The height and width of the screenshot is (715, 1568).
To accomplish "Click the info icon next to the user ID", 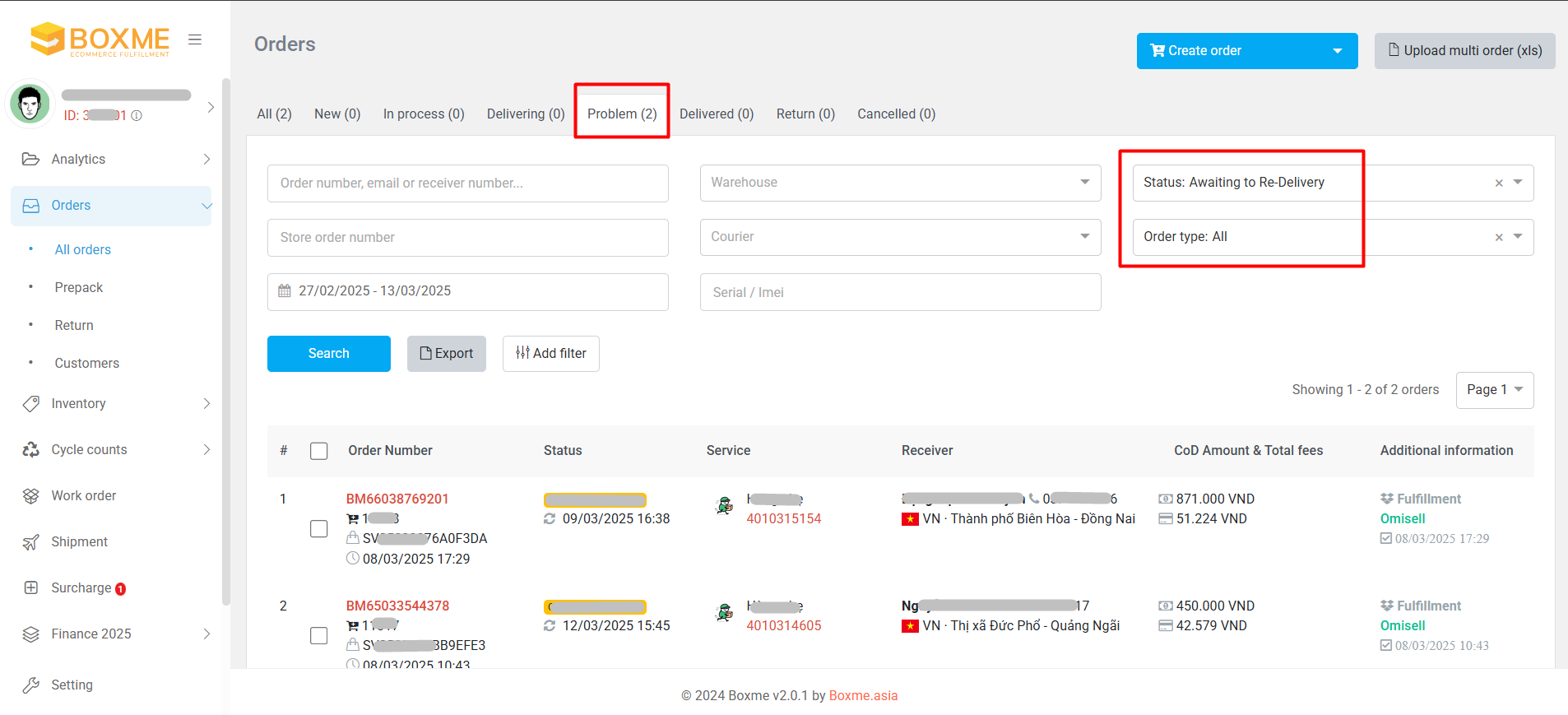I will click(137, 116).
